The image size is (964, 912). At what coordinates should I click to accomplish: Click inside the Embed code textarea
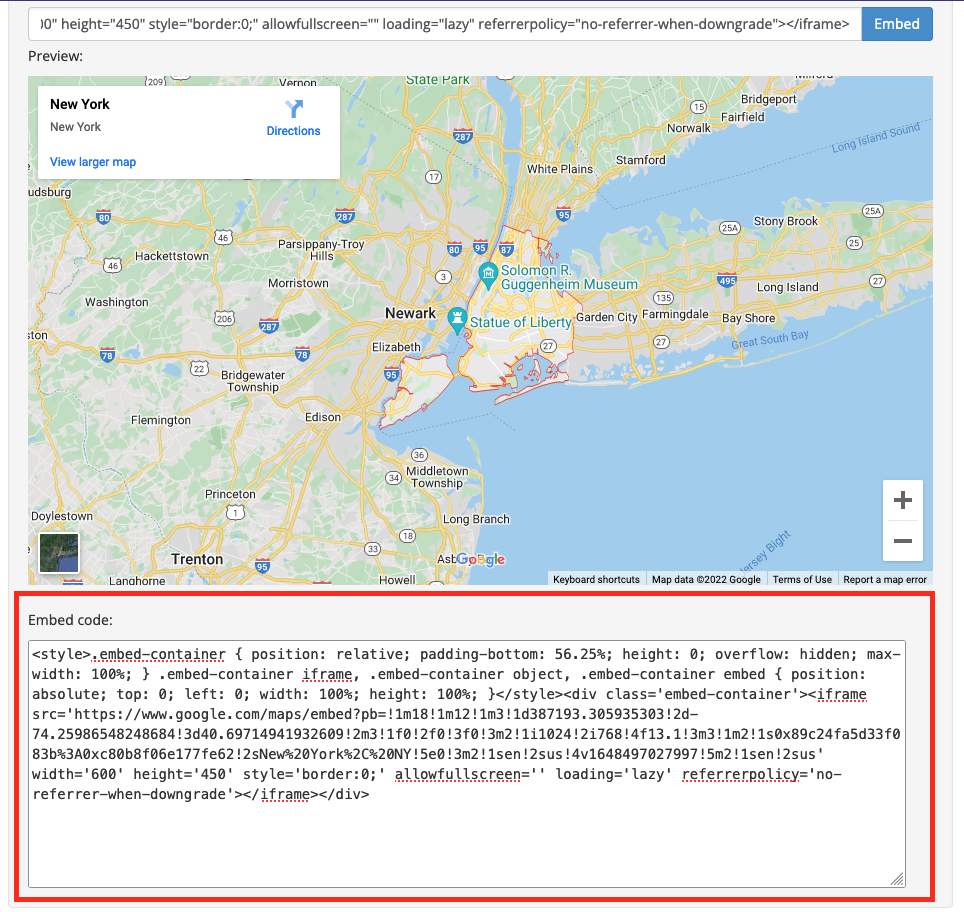(x=467, y=764)
